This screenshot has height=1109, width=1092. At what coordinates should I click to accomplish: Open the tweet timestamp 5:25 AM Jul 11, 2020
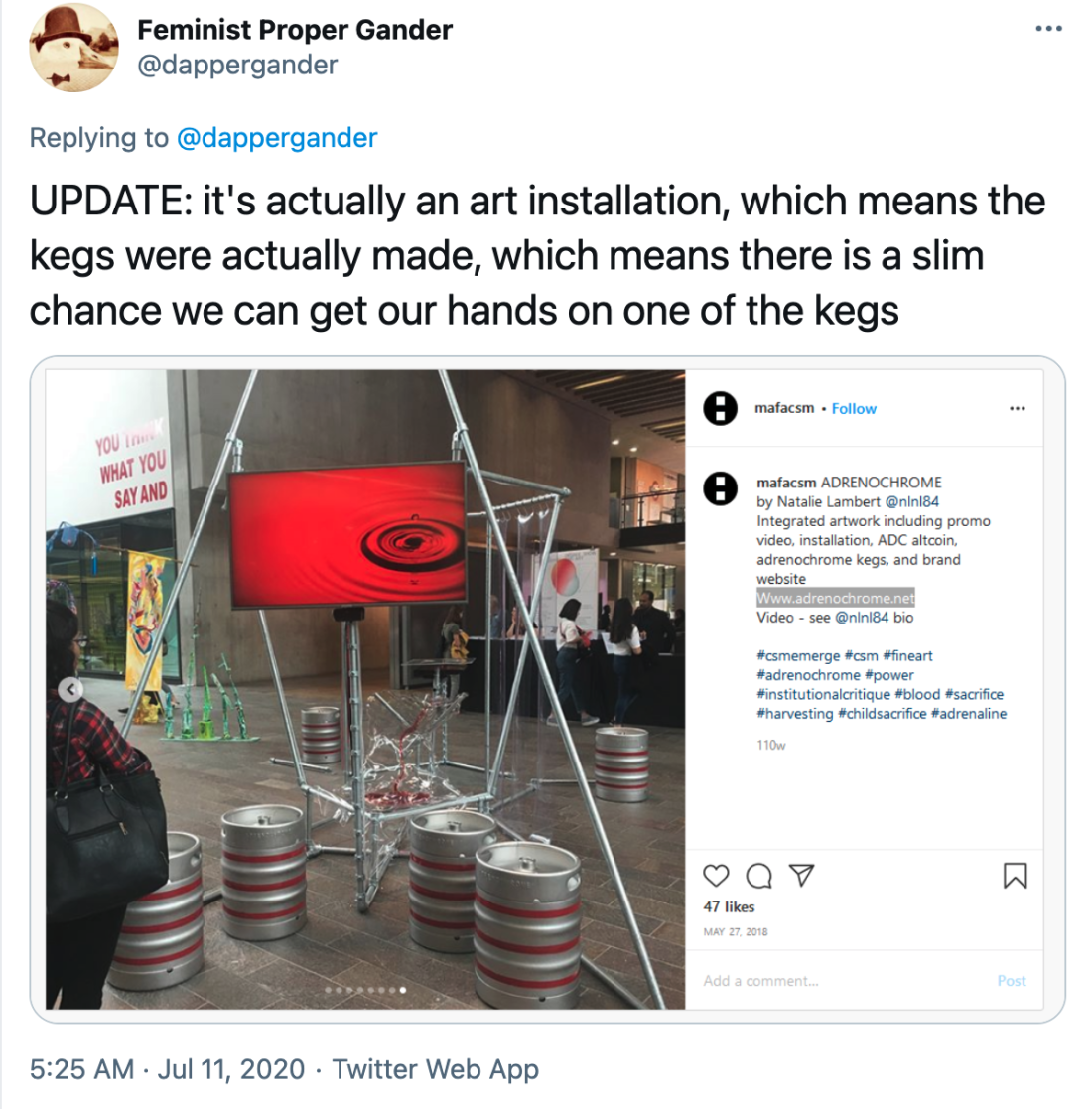(x=167, y=1069)
